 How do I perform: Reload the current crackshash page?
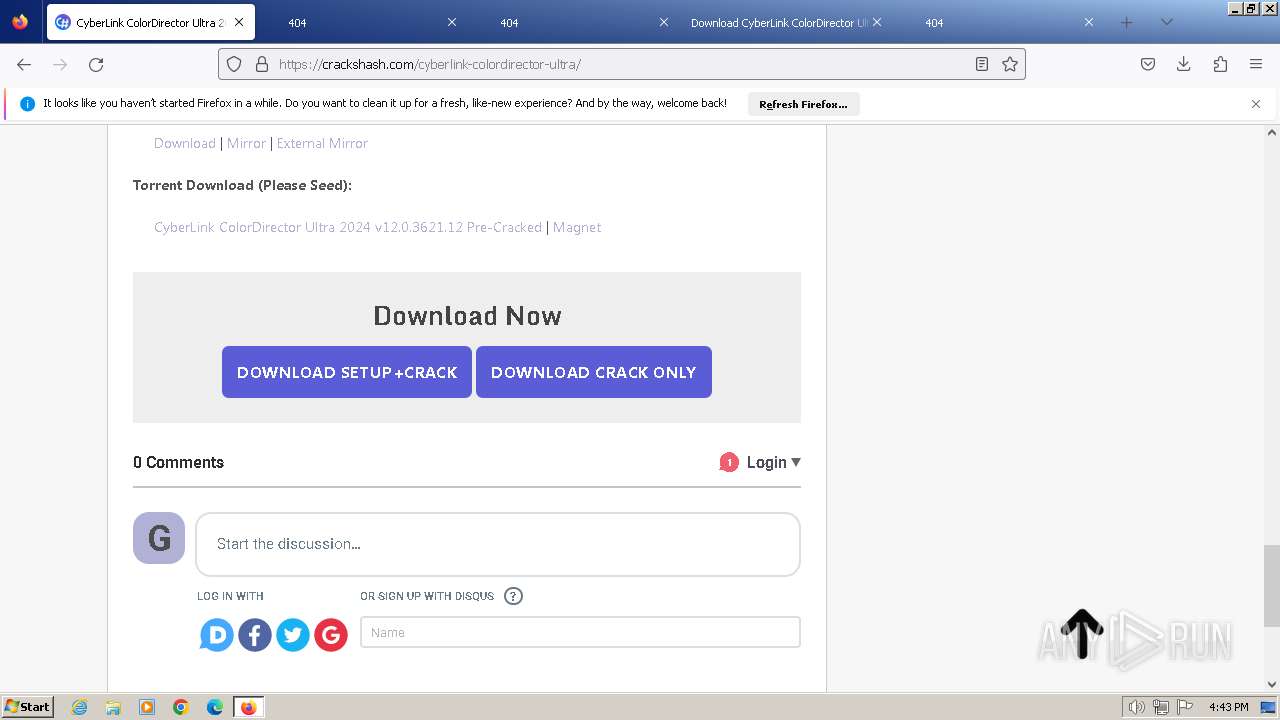tap(96, 64)
